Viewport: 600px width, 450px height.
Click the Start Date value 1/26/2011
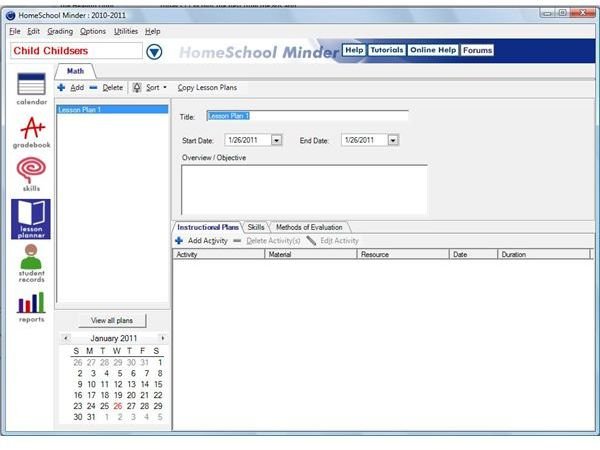tap(243, 140)
